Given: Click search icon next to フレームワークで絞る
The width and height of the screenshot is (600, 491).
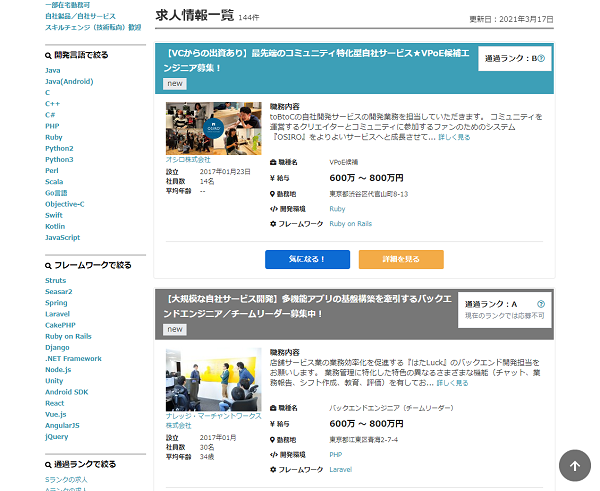Looking at the screenshot, I should click(48, 265).
